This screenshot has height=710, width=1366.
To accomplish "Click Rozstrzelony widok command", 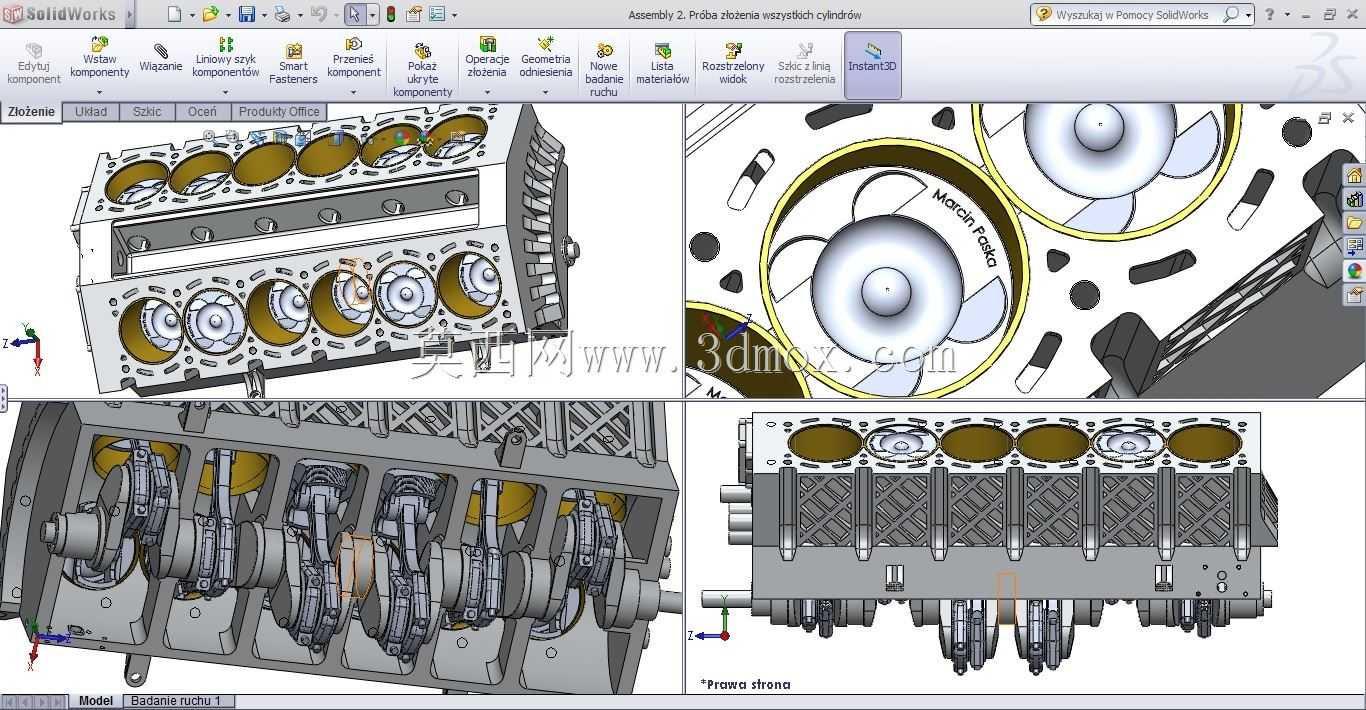I will tap(733, 64).
